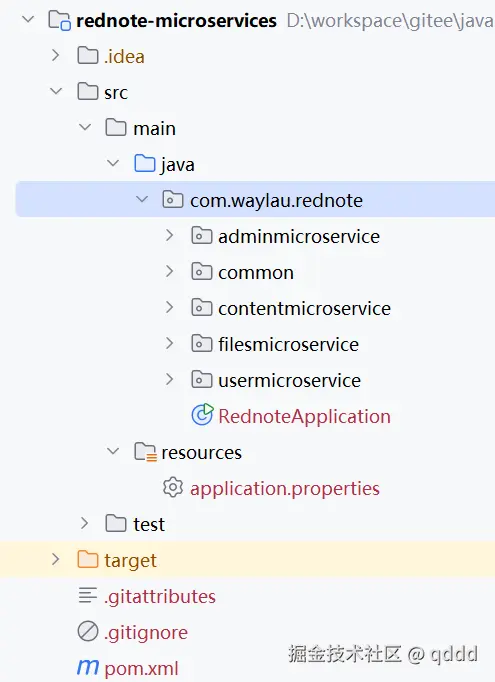Viewport: 495px width, 682px height.
Task: Expand the usermicroservice package arrow
Action: 170,379
